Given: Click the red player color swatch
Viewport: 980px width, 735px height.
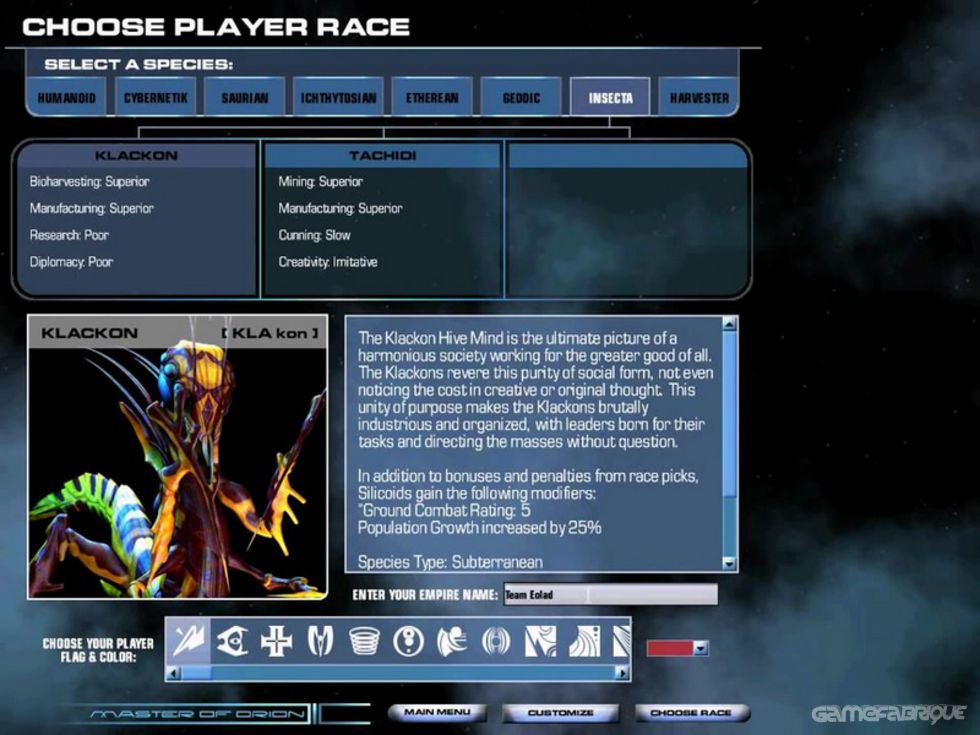Looking at the screenshot, I should pyautogui.click(x=670, y=648).
